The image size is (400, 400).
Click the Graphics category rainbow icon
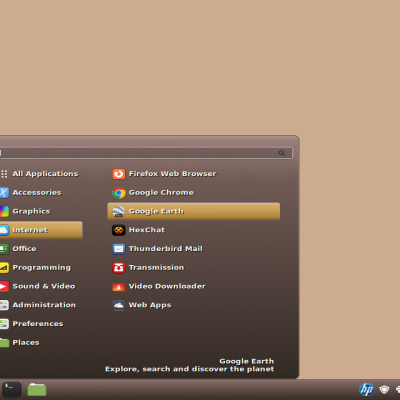click(x=4, y=211)
